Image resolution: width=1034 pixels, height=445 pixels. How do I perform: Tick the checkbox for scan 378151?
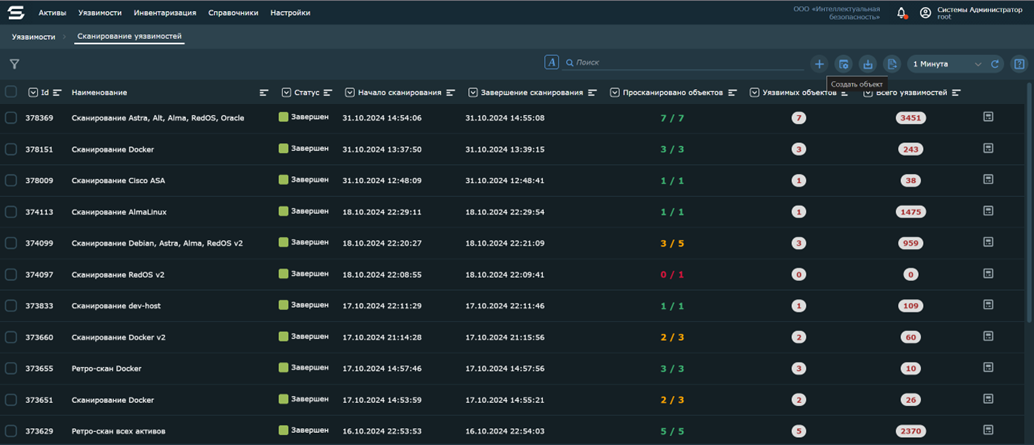pos(11,149)
